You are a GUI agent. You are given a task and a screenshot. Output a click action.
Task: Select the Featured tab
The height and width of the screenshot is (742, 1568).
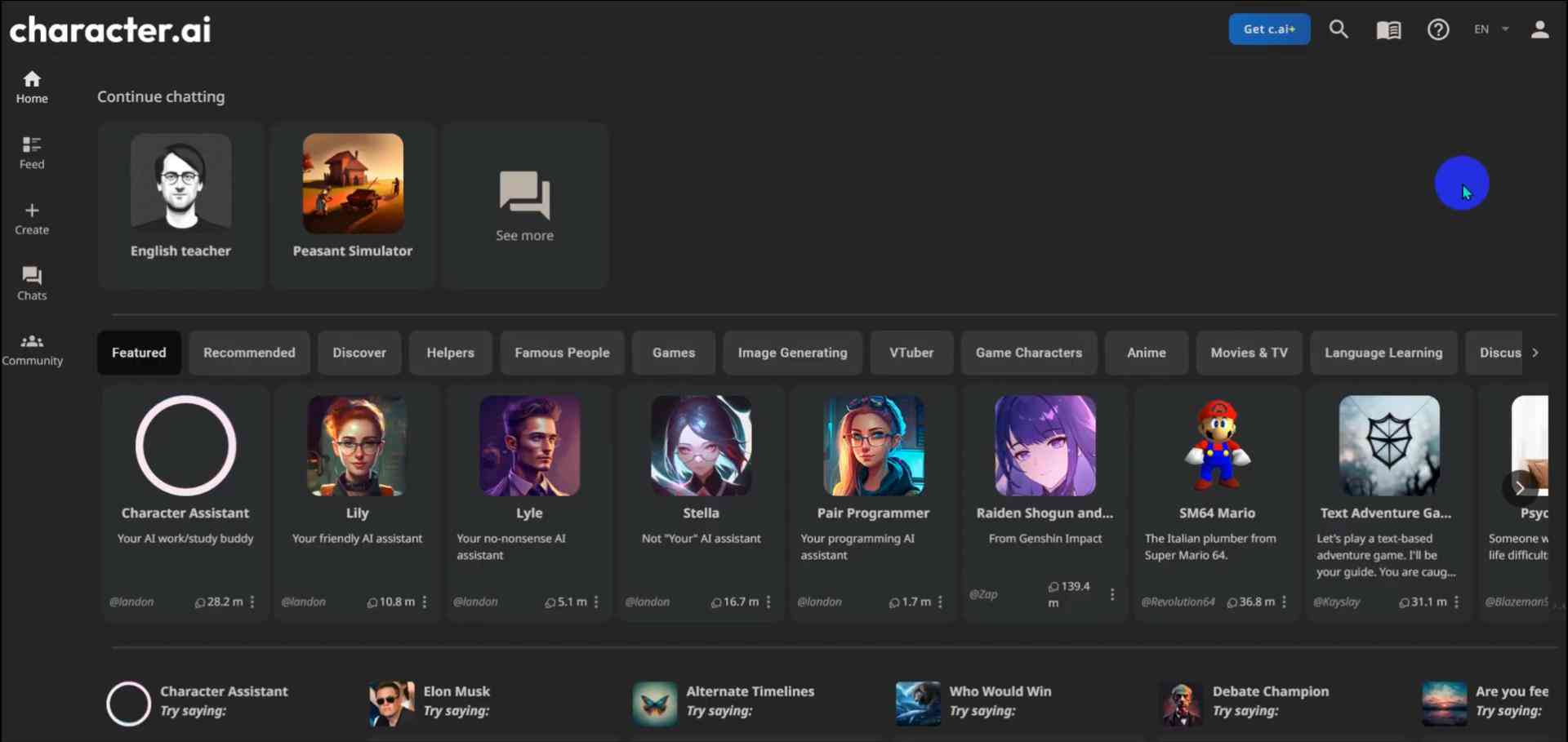[139, 353]
